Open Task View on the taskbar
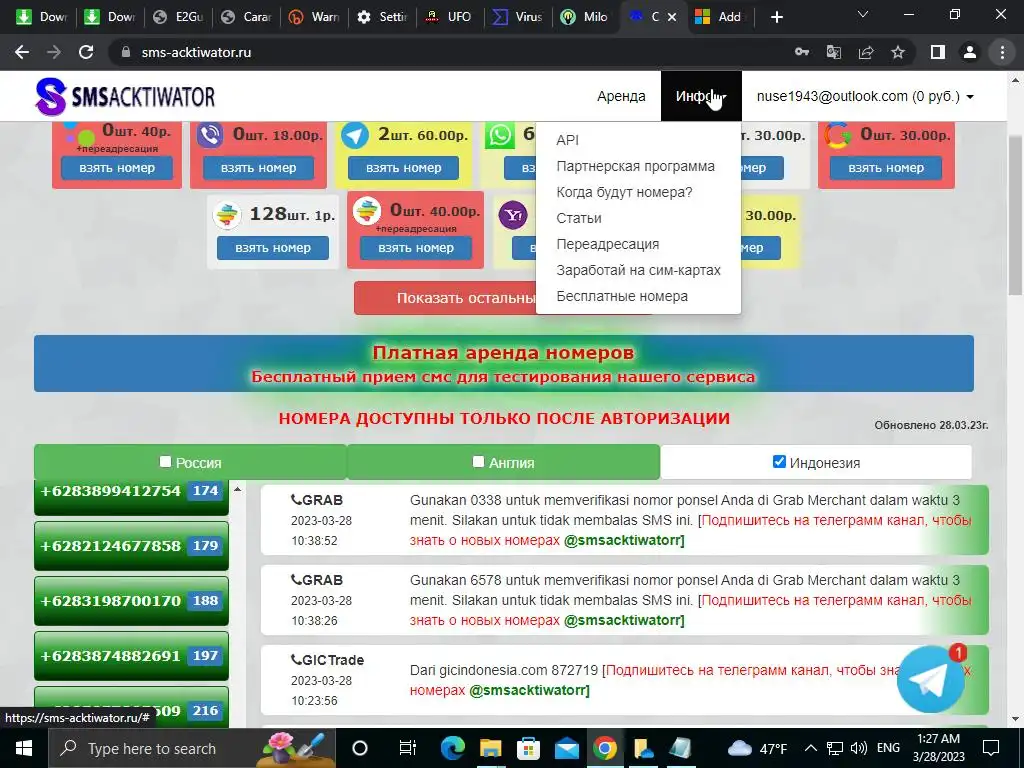1024x768 pixels. [407, 748]
